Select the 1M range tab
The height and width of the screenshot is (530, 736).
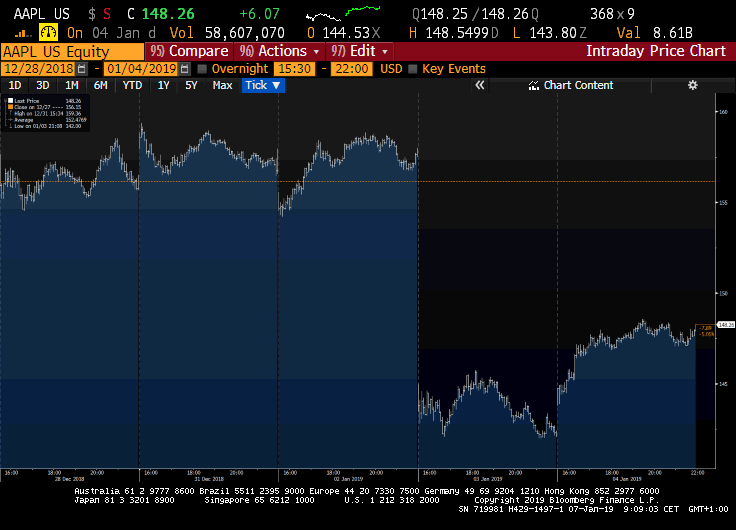[71, 85]
